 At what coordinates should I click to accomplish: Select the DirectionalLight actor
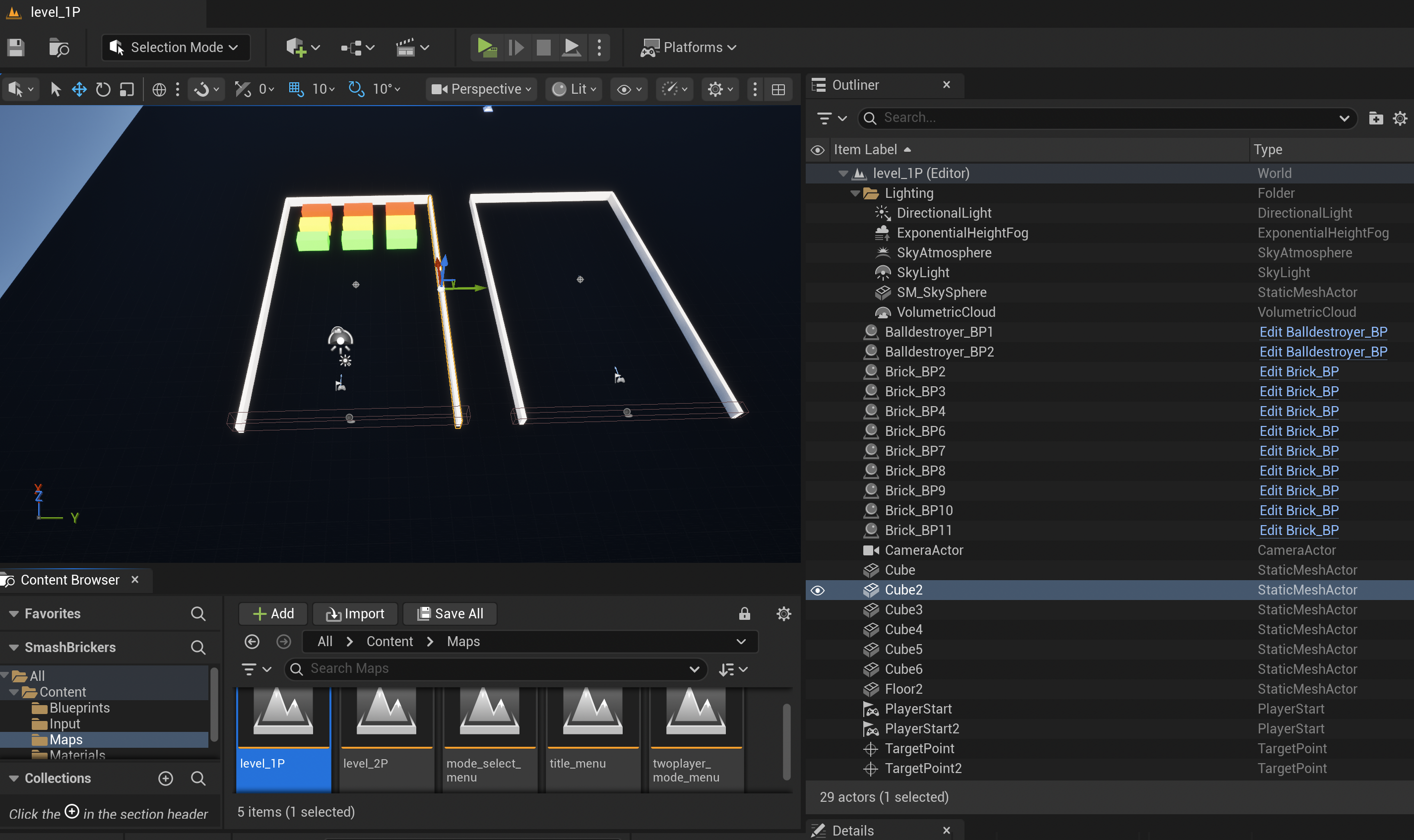point(1109,213)
